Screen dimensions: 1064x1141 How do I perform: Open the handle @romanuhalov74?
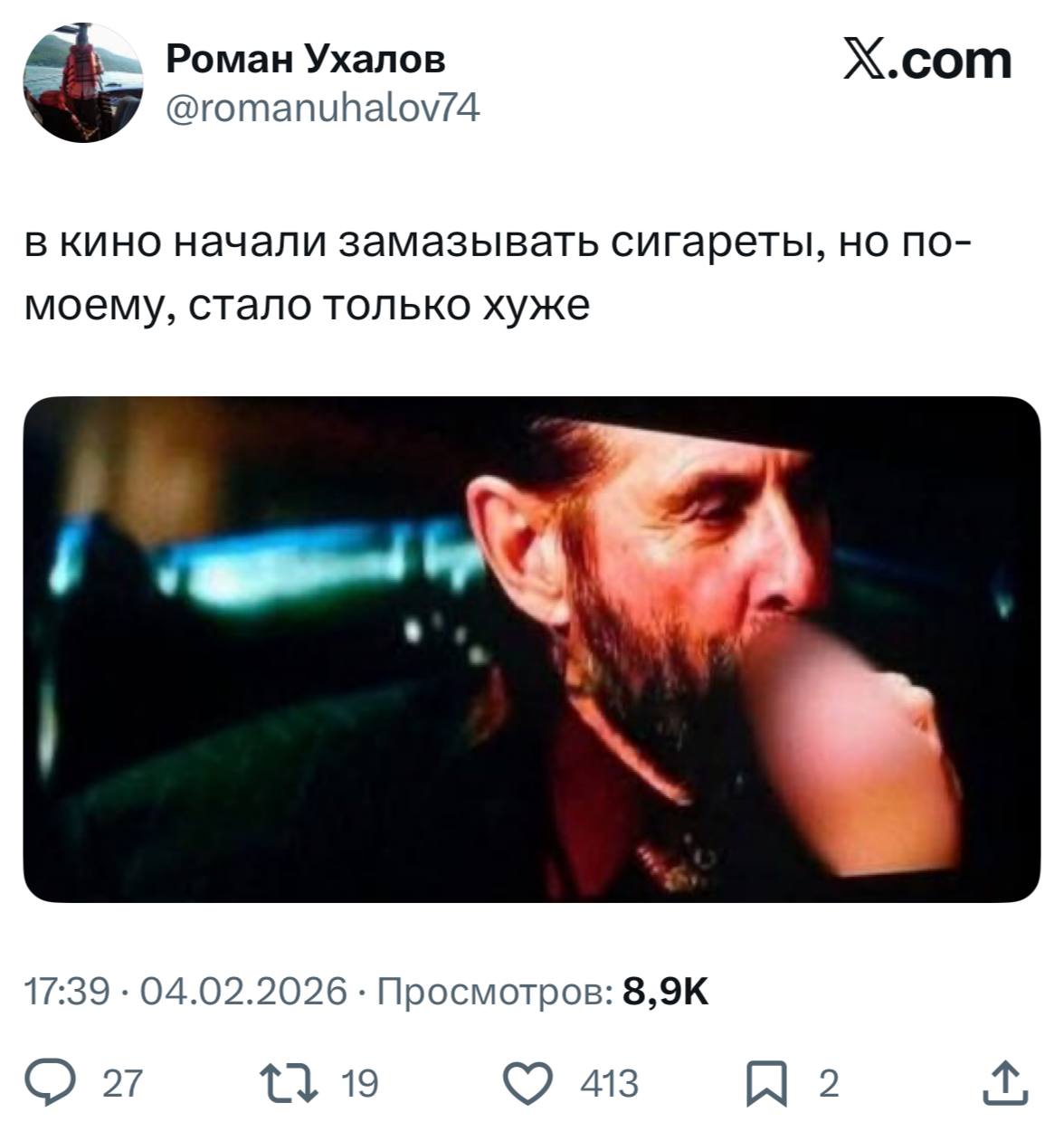[323, 109]
